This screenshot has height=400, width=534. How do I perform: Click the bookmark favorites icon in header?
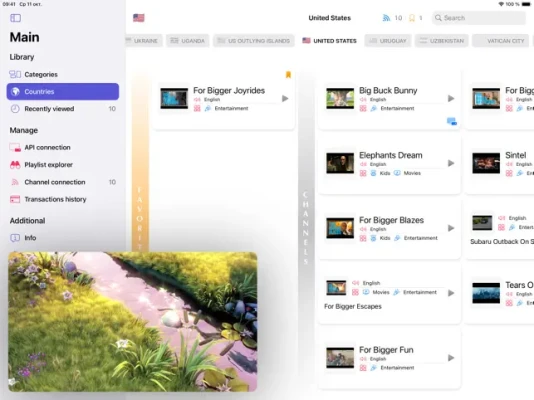(412, 18)
